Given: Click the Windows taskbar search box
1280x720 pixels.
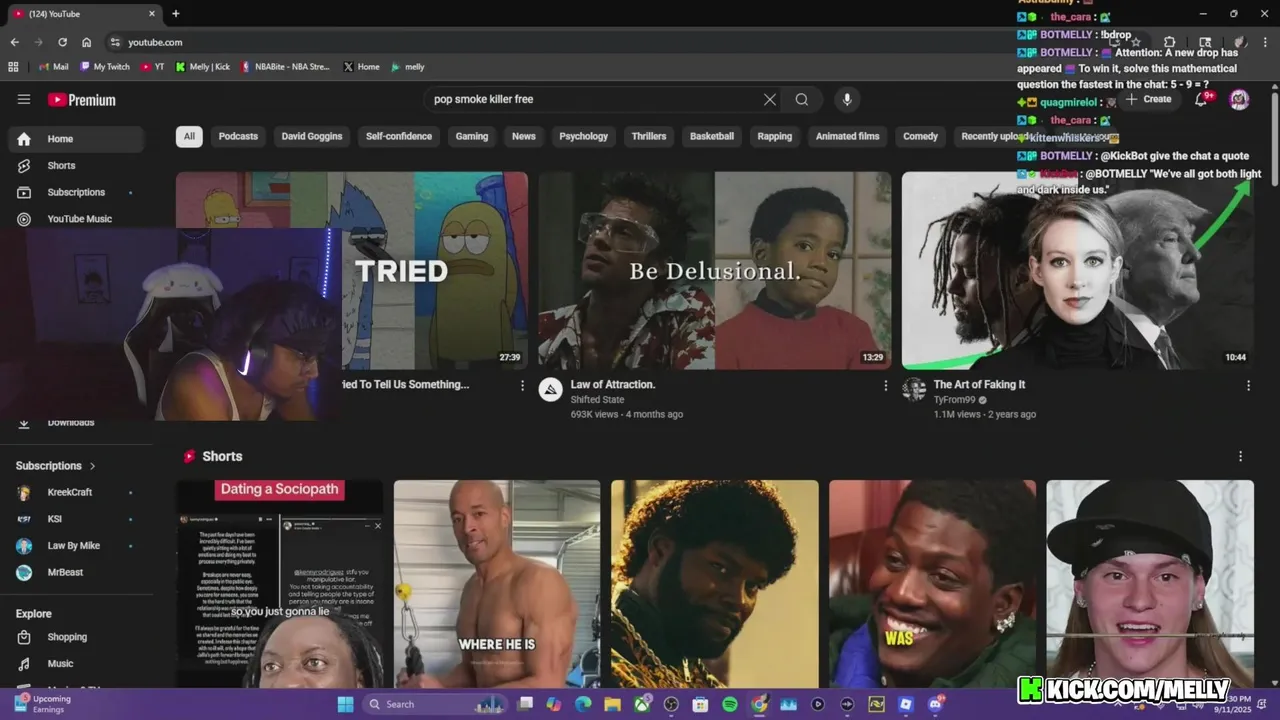Looking at the screenshot, I should click(436, 704).
